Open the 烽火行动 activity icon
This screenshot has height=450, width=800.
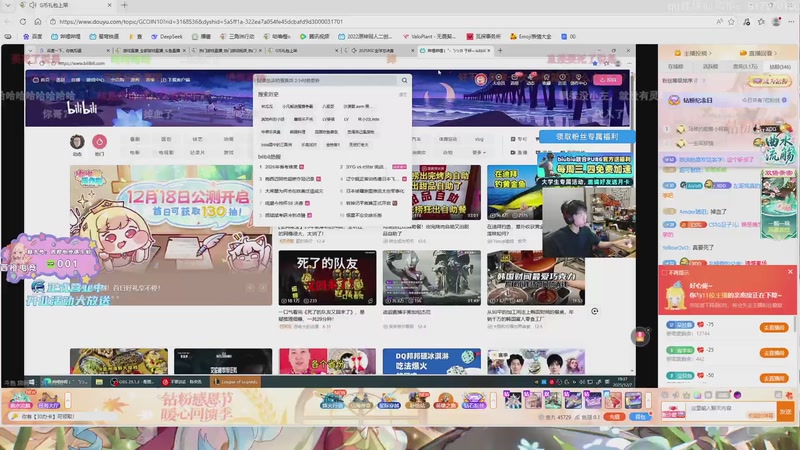(332, 401)
